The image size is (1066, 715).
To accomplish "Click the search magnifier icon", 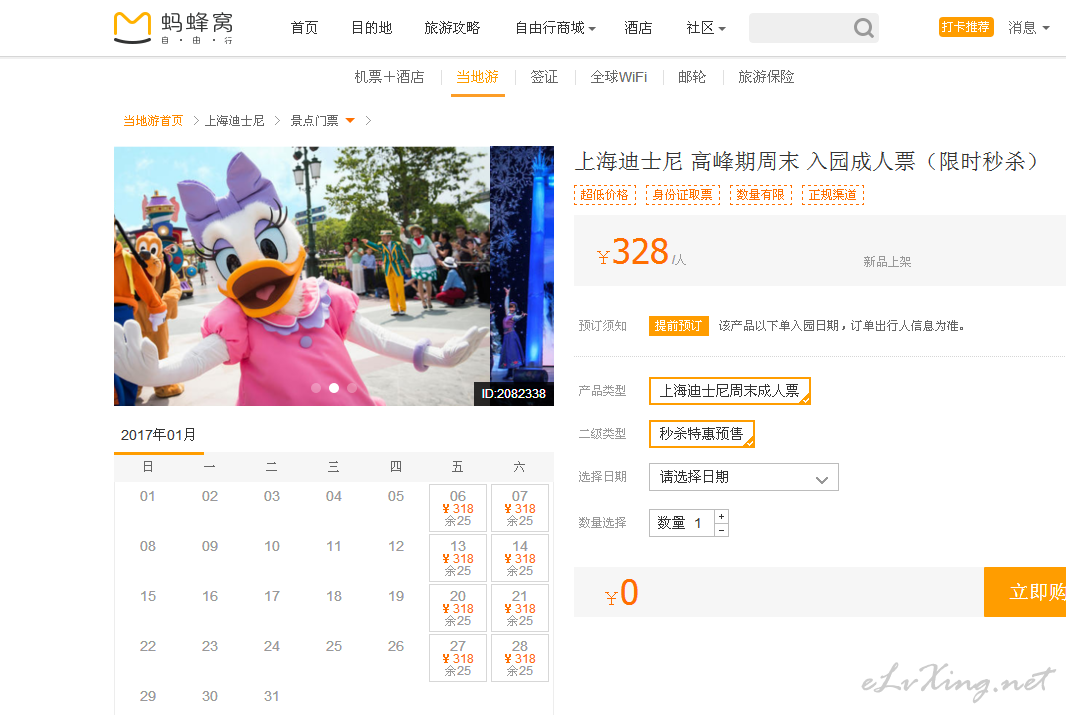I will pos(863,28).
